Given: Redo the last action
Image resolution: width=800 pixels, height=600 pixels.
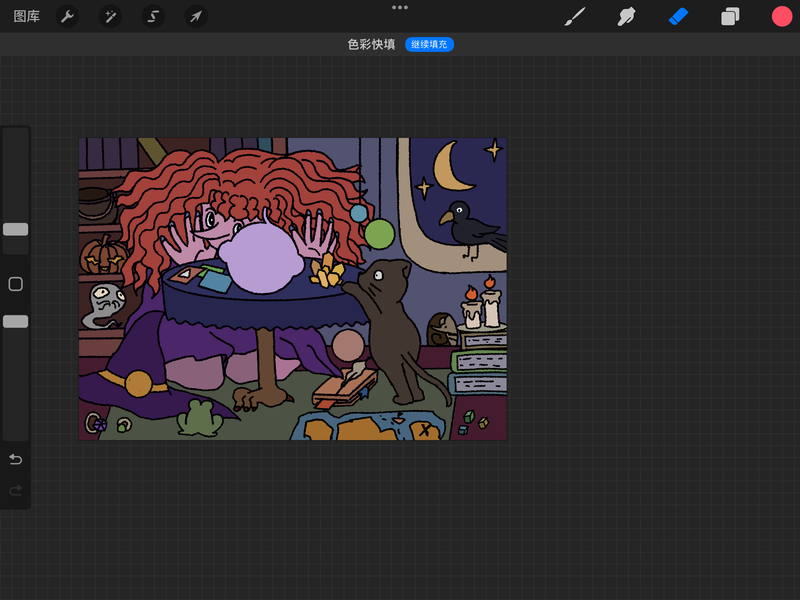Looking at the screenshot, I should click(x=16, y=491).
